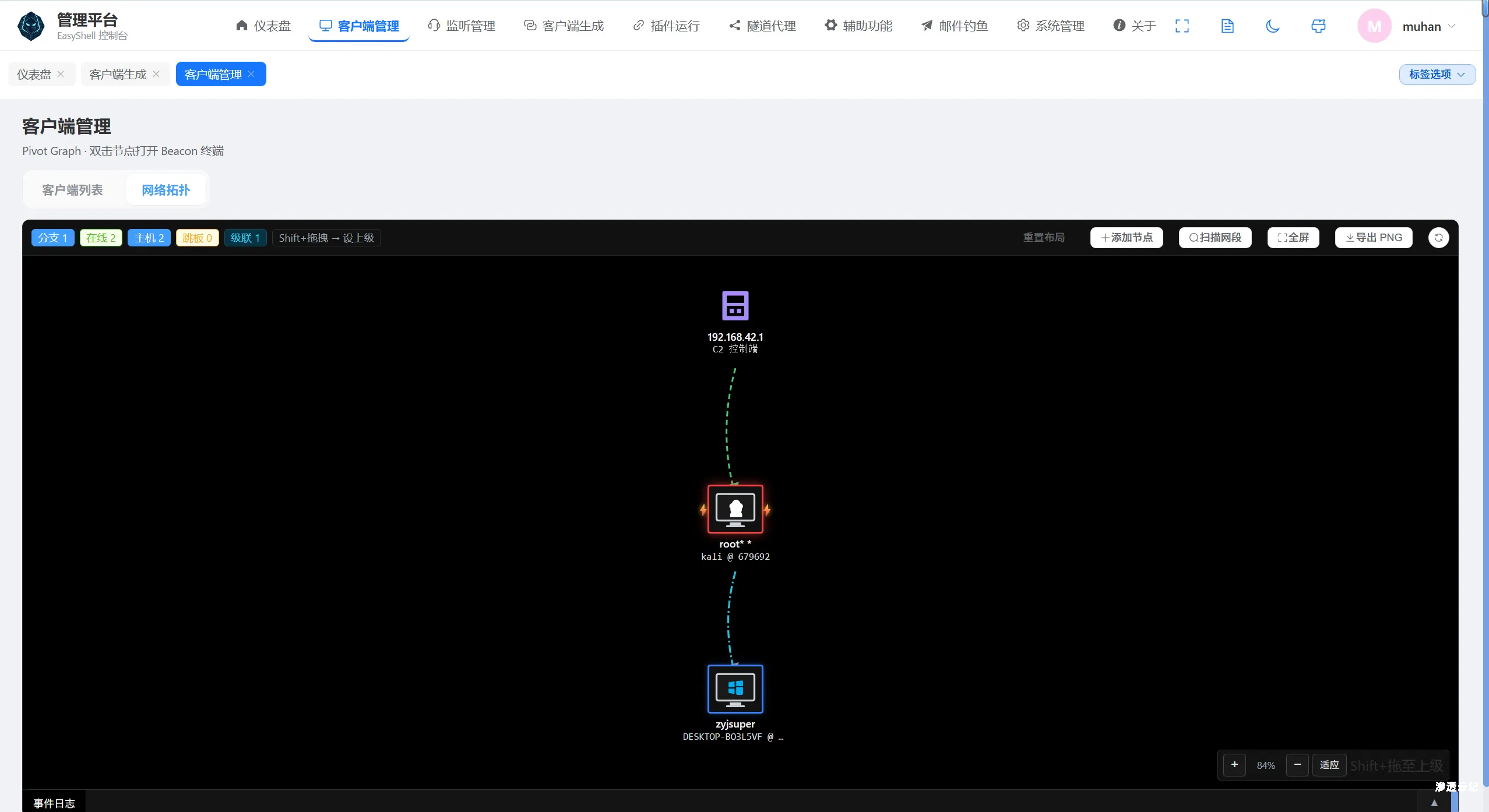Click the 192.168.42.1 node label
The image size is (1489, 812).
[x=735, y=337]
